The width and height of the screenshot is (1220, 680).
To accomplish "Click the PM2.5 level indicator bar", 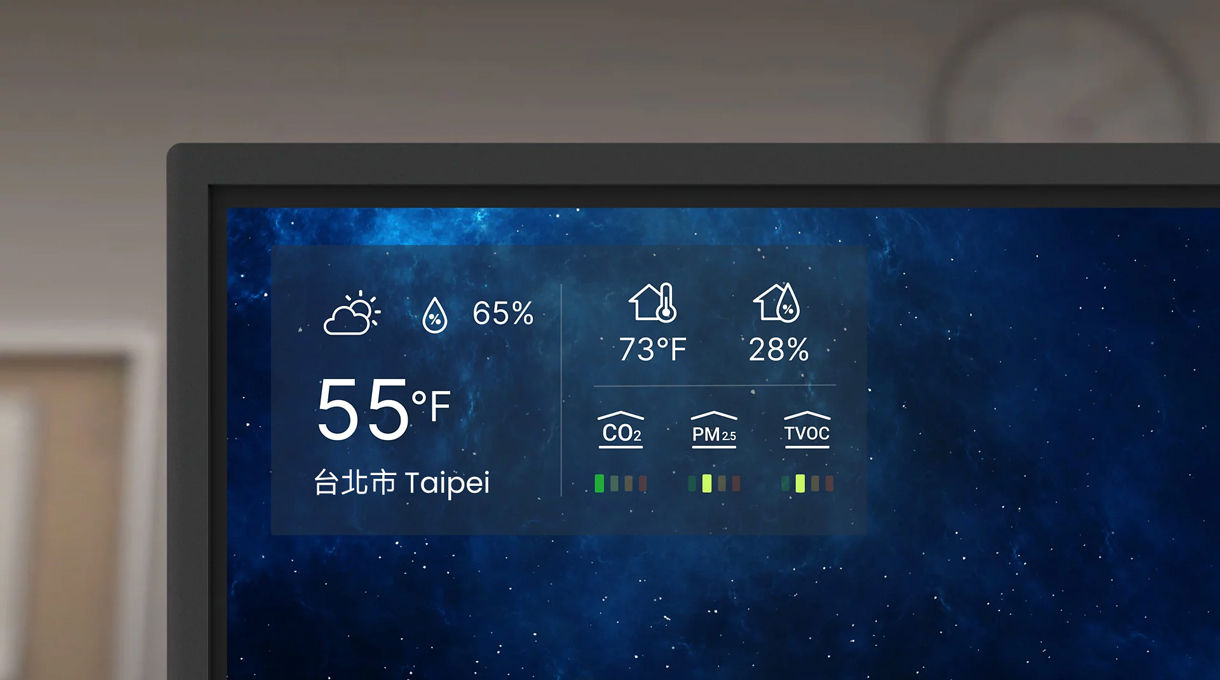I will pyautogui.click(x=714, y=484).
